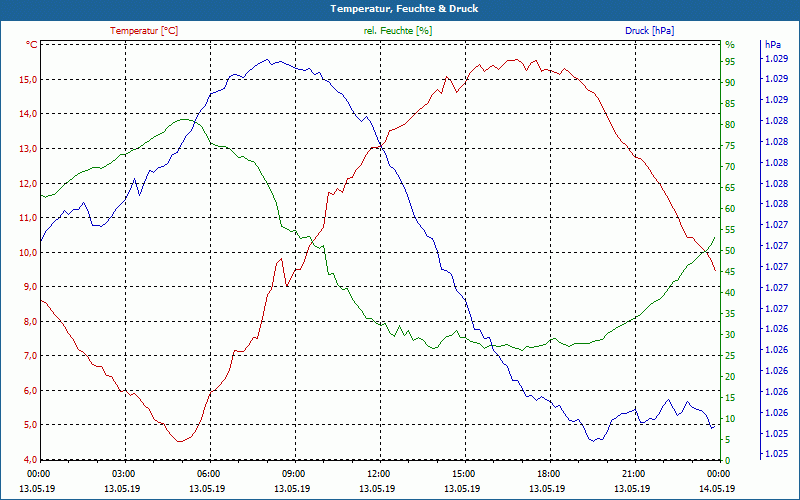Click the 9,0 temperature axis value

click(31, 287)
